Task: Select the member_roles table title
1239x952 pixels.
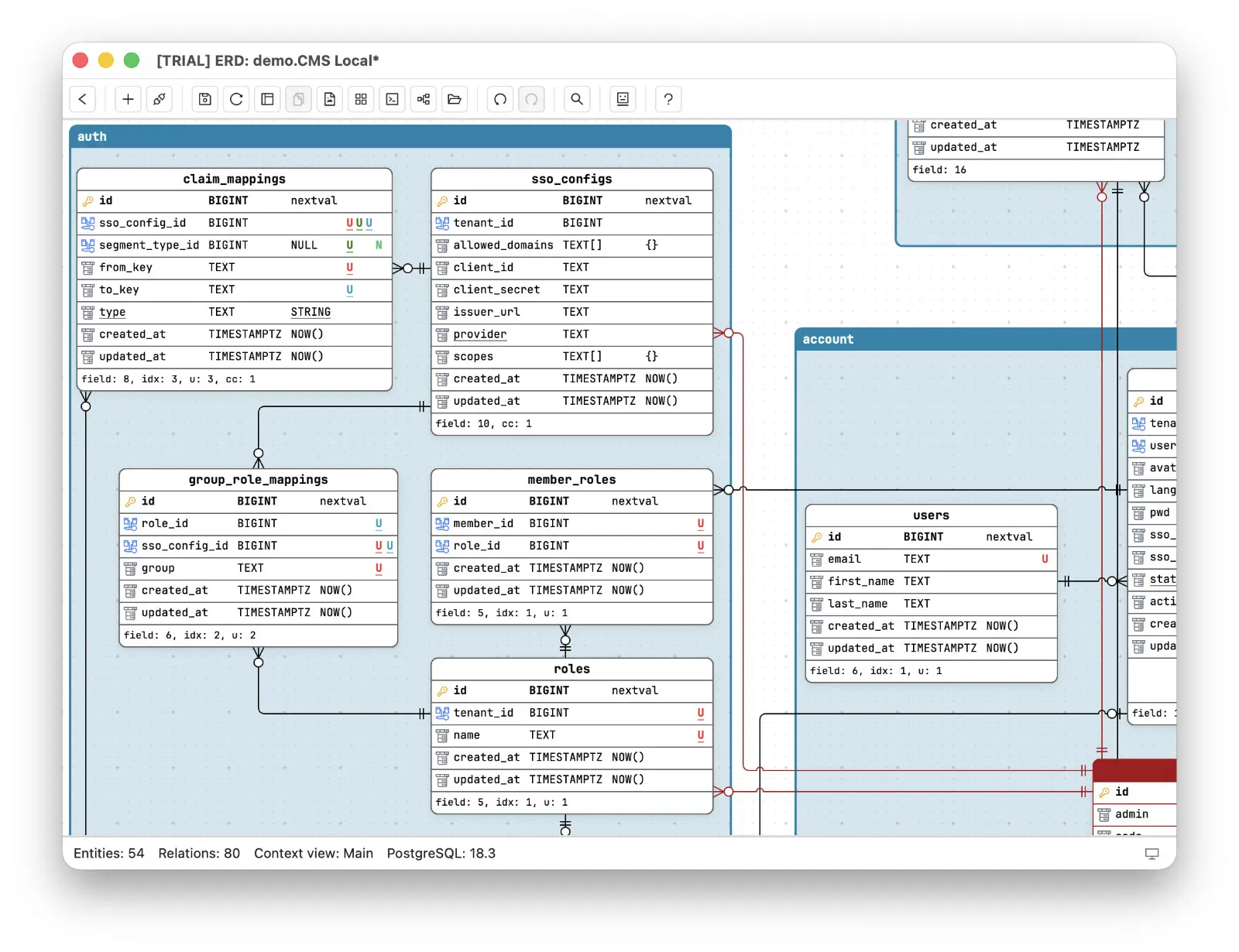Action: 572,480
